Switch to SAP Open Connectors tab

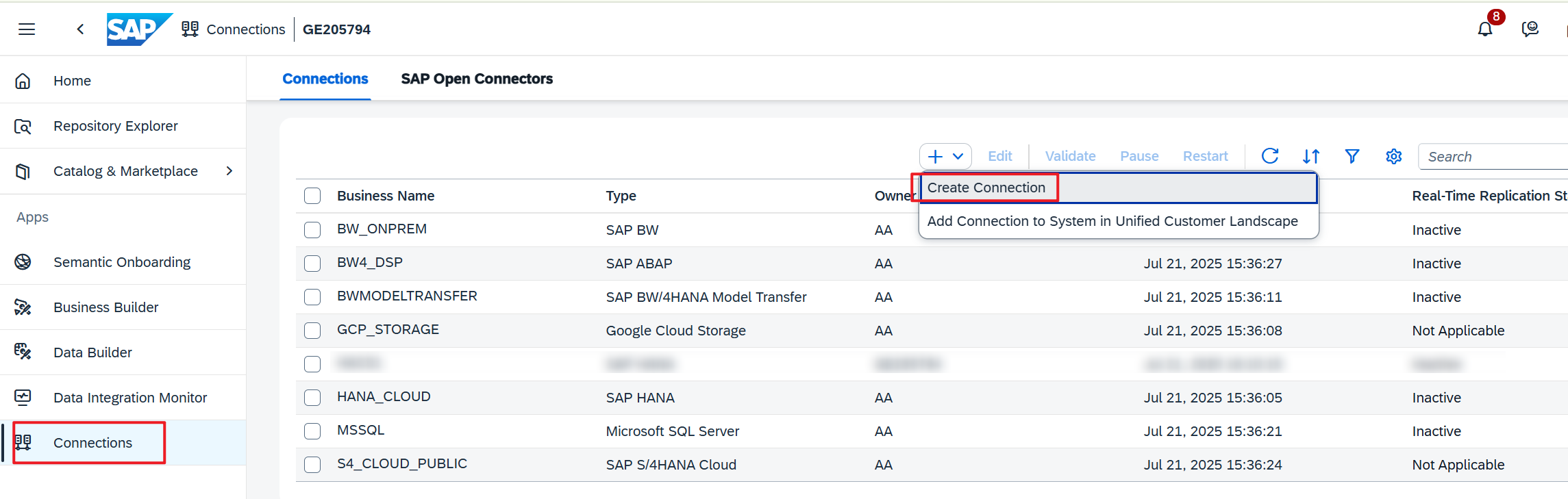coord(477,79)
